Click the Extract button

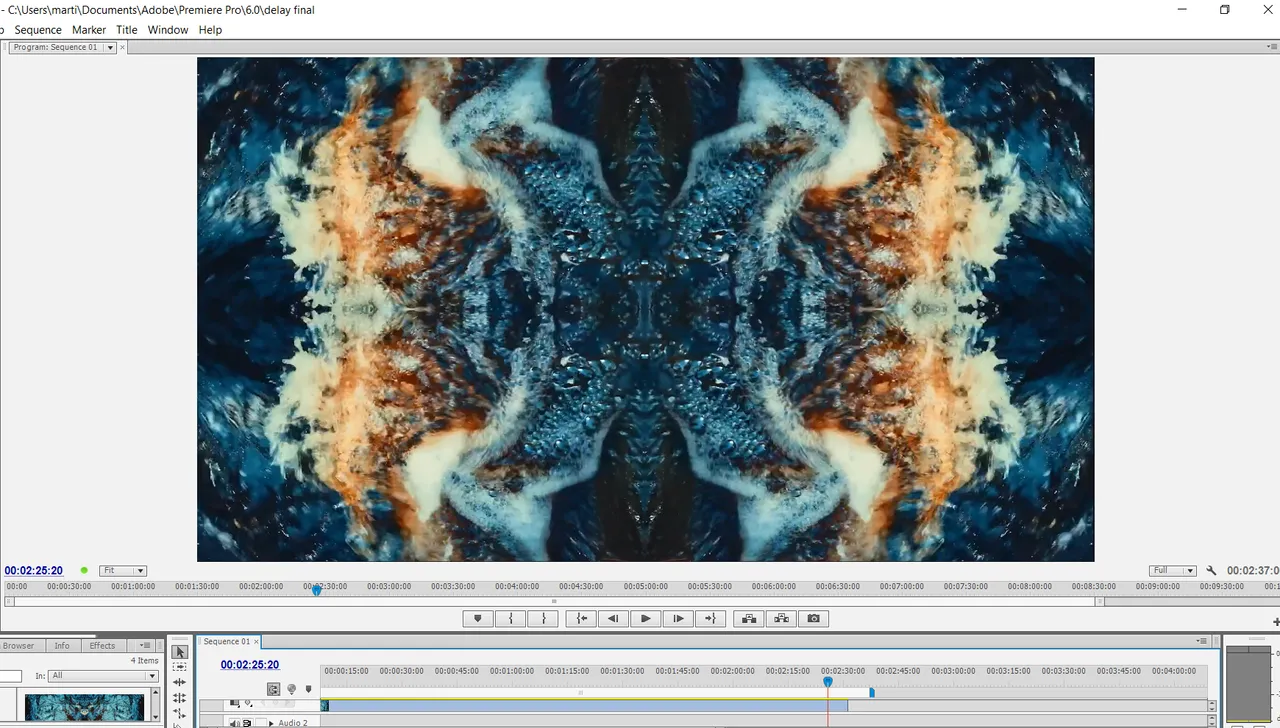tap(781, 619)
